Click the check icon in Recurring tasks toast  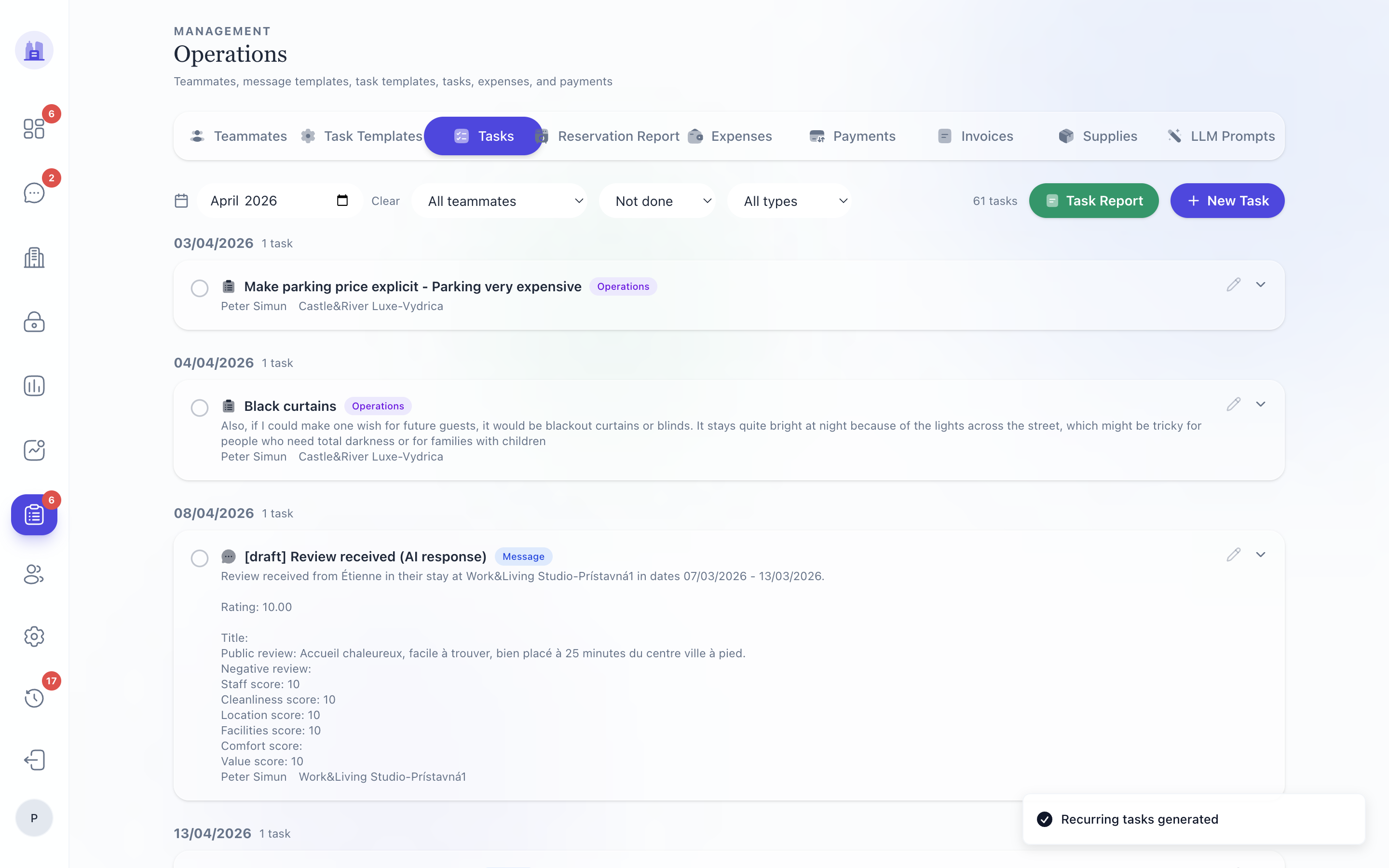pos(1045,819)
